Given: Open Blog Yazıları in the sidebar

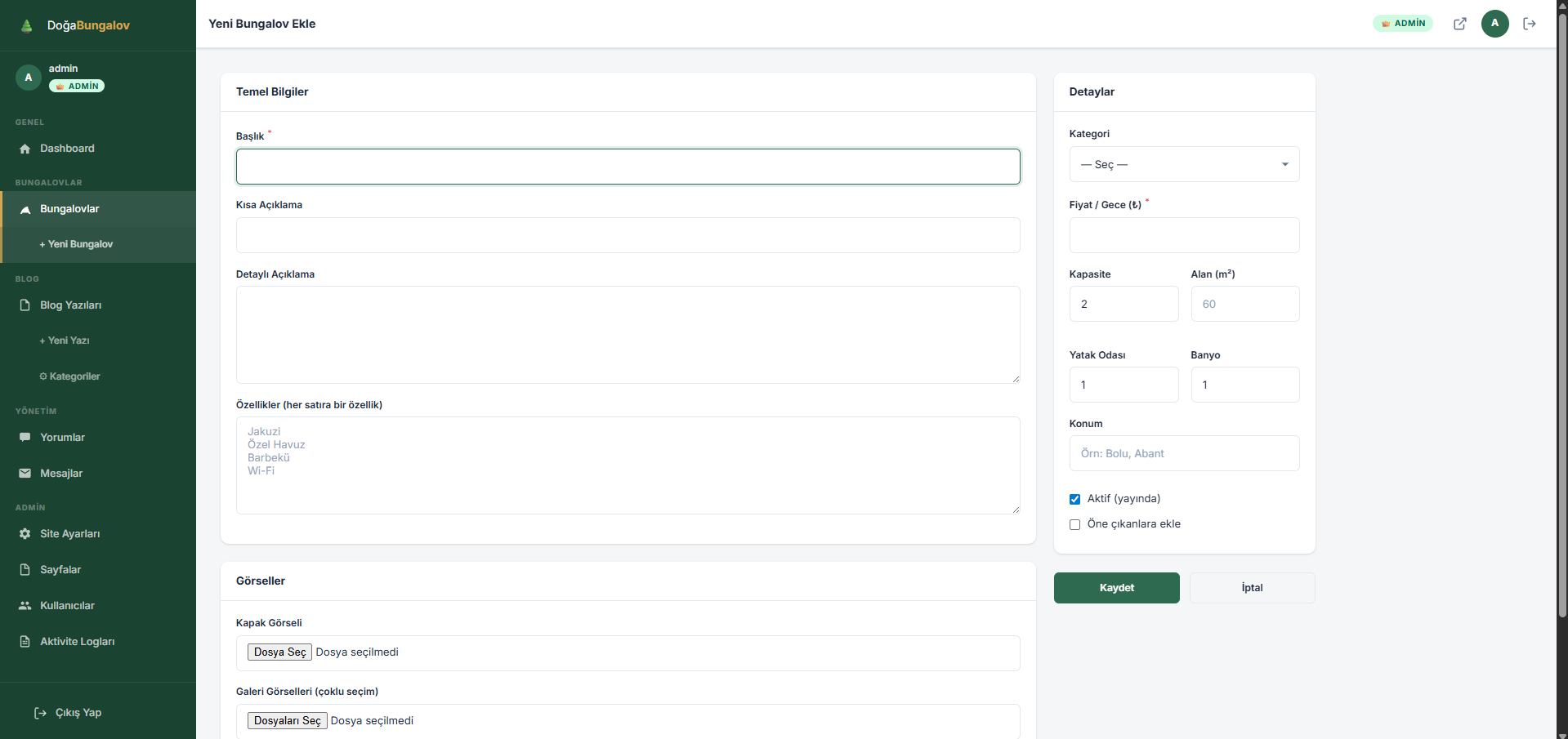Looking at the screenshot, I should pyautogui.click(x=70, y=305).
